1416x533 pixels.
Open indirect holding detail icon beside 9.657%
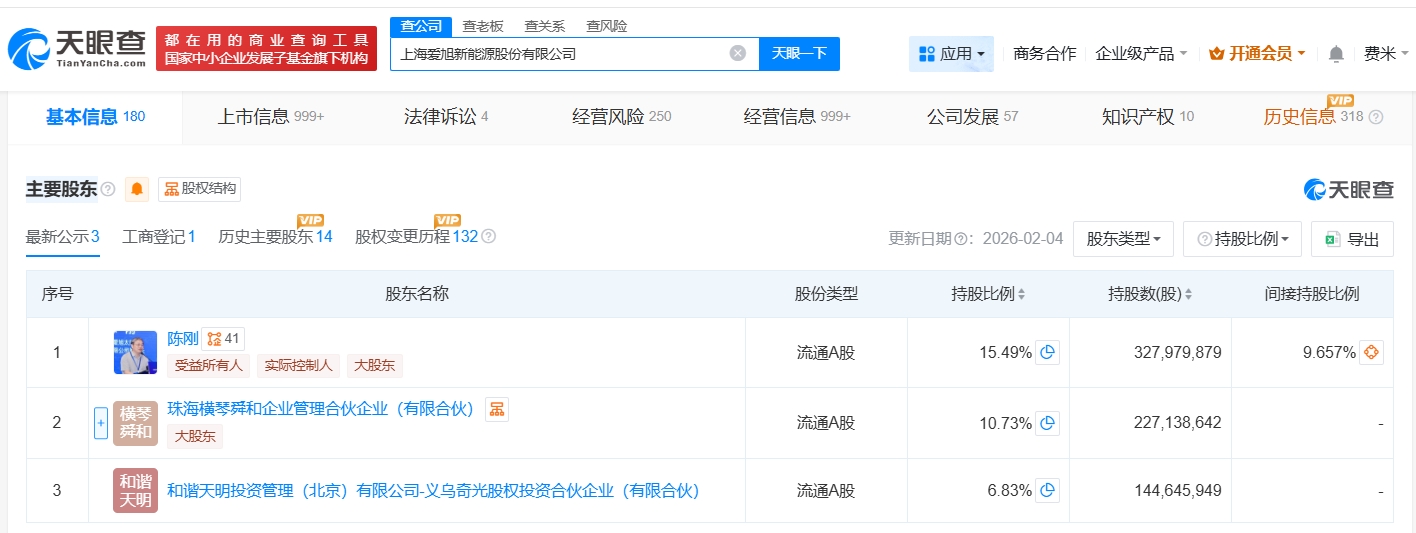click(1371, 352)
